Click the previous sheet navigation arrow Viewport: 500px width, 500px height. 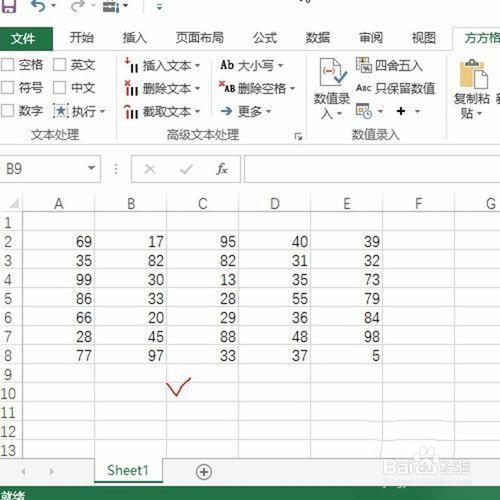point(23,471)
